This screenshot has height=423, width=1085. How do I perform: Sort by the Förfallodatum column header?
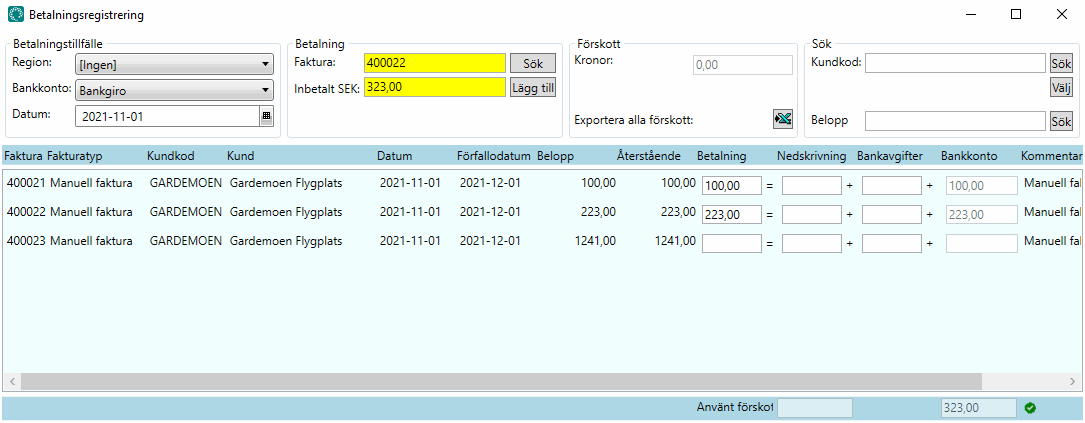(493, 157)
